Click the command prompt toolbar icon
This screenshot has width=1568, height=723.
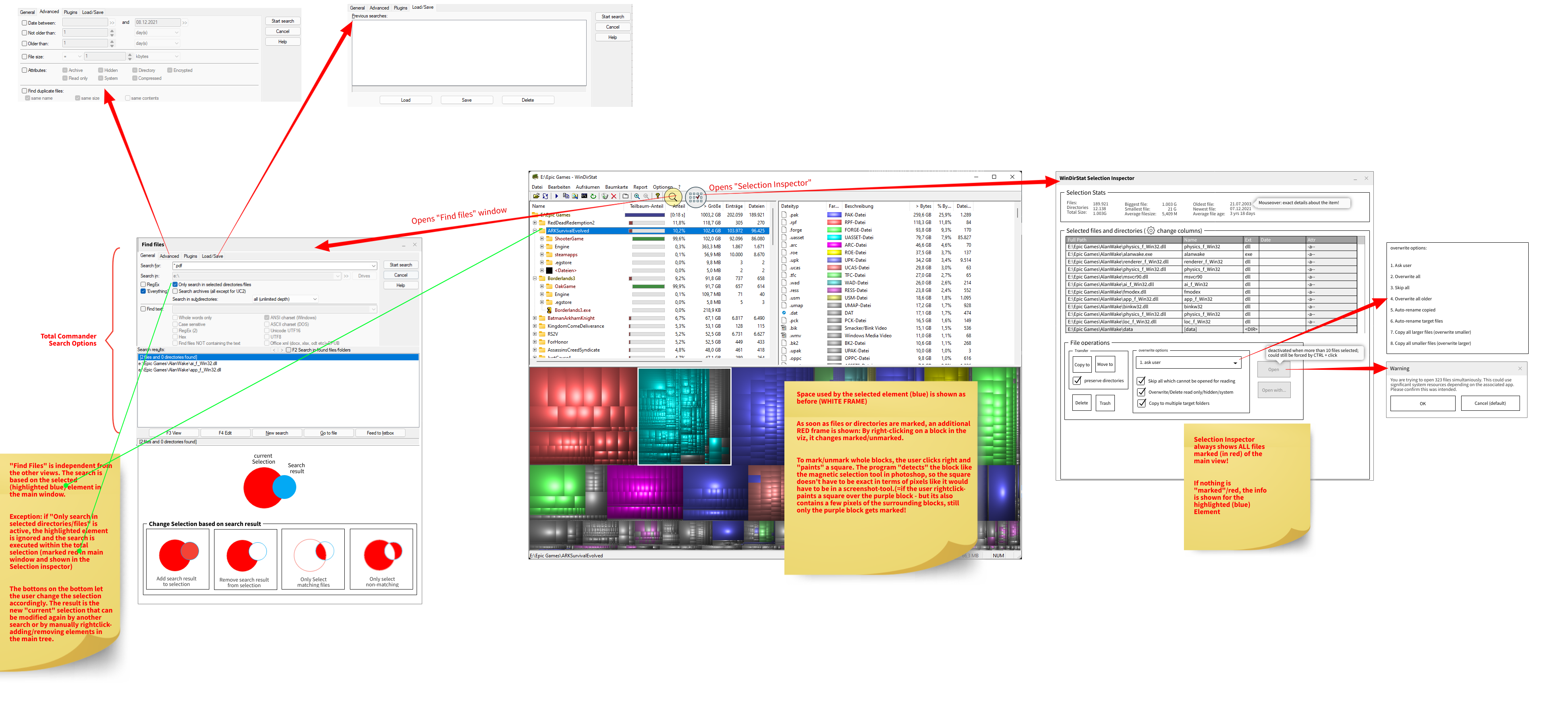pos(584,196)
